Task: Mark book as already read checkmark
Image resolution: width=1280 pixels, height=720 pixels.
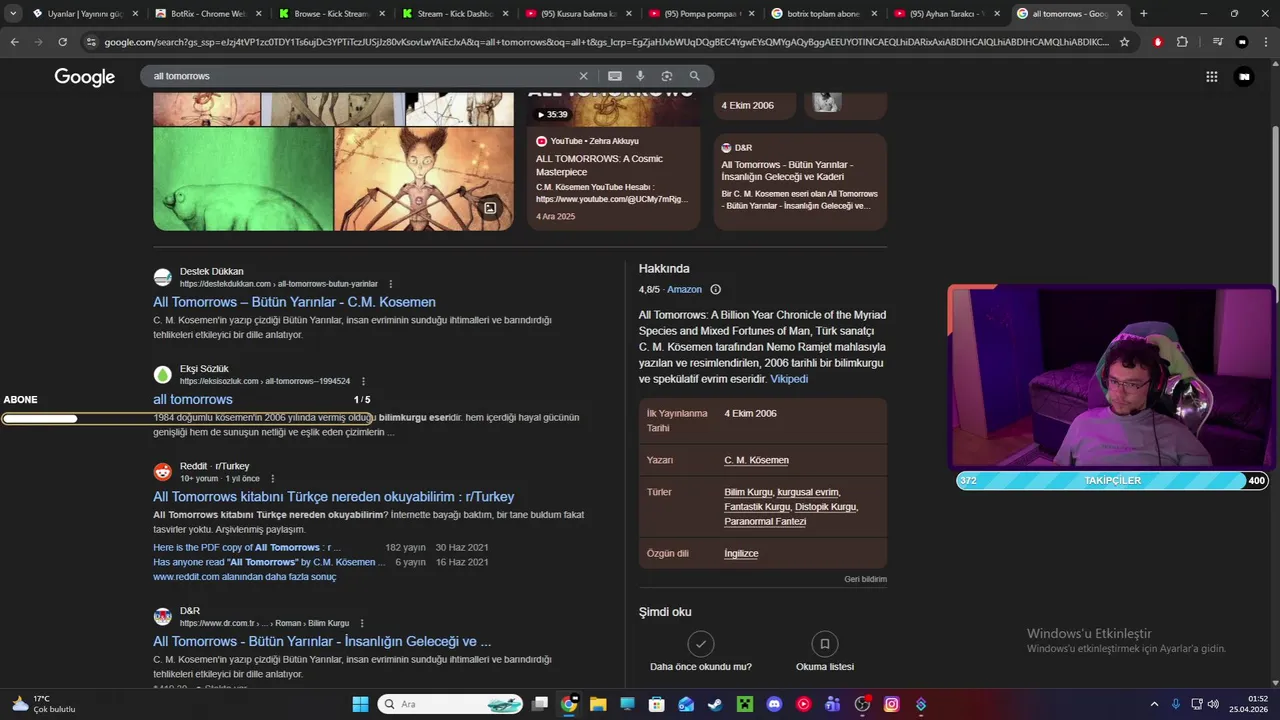Action: pyautogui.click(x=701, y=643)
